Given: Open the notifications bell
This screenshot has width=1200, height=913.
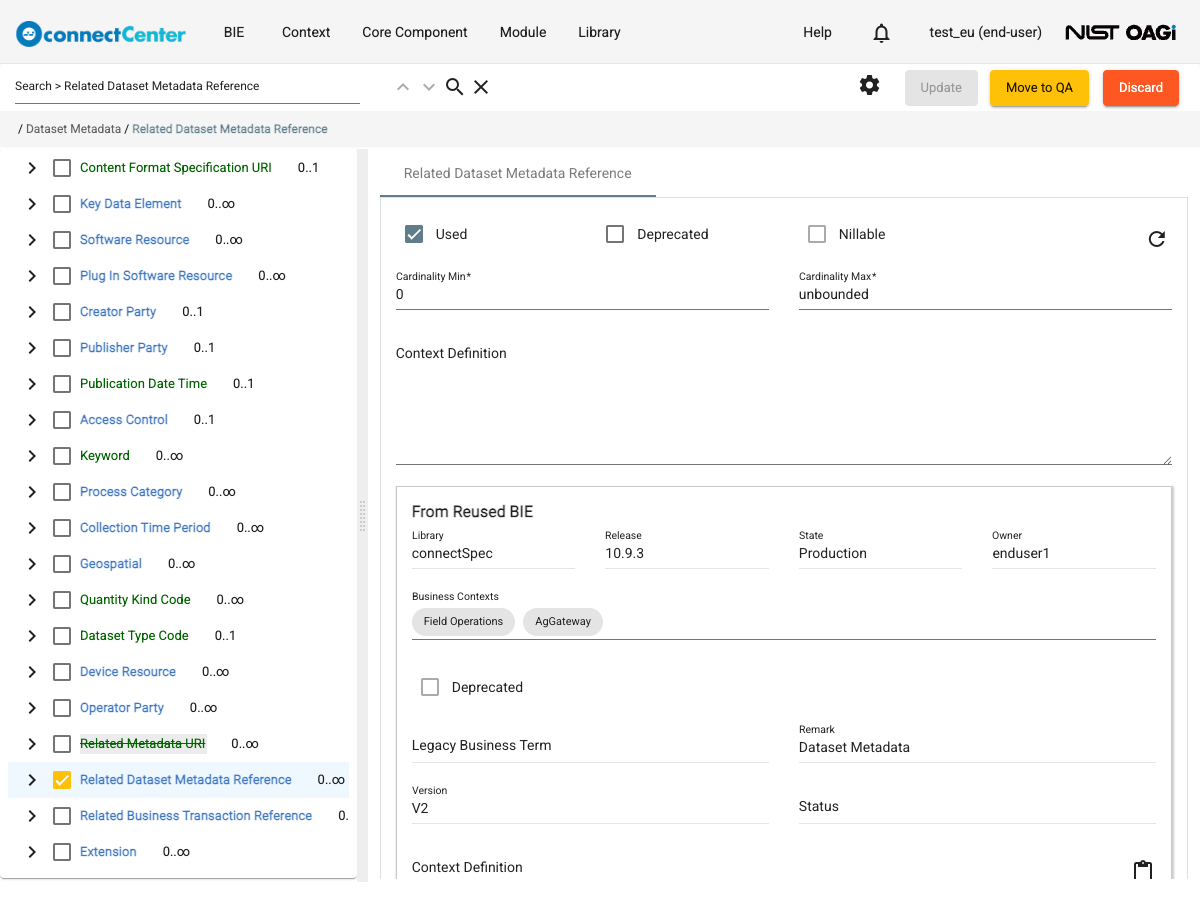Looking at the screenshot, I should [x=881, y=33].
